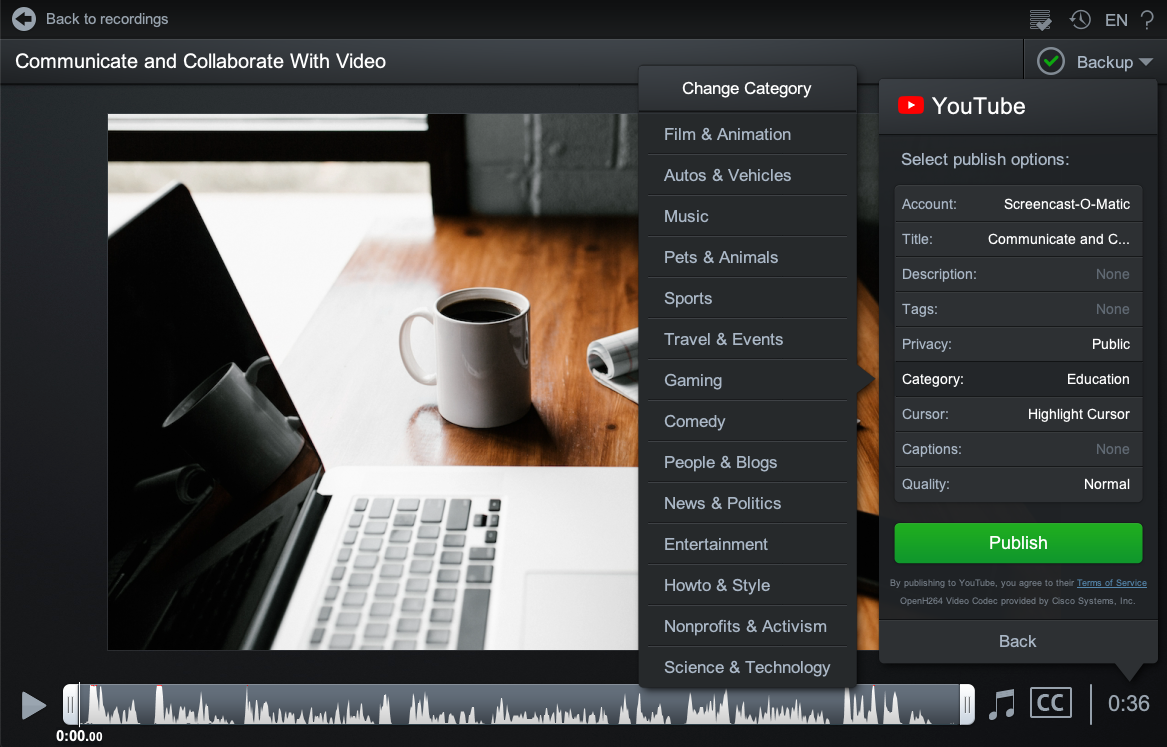This screenshot has height=747, width=1167.
Task: Click the background music note icon
Action: click(x=1002, y=704)
